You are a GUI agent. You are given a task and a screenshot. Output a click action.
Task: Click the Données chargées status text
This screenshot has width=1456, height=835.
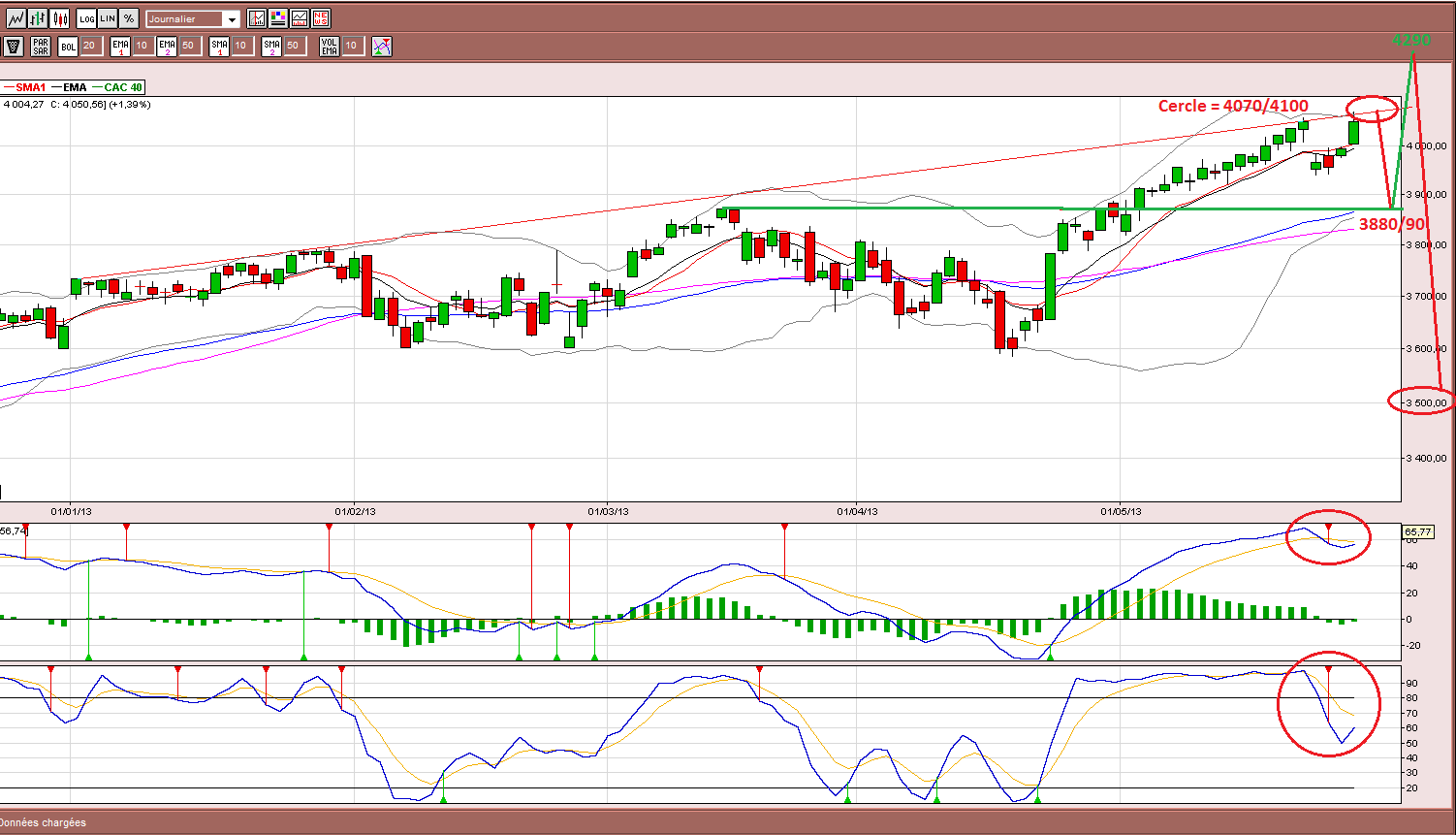click(x=45, y=822)
